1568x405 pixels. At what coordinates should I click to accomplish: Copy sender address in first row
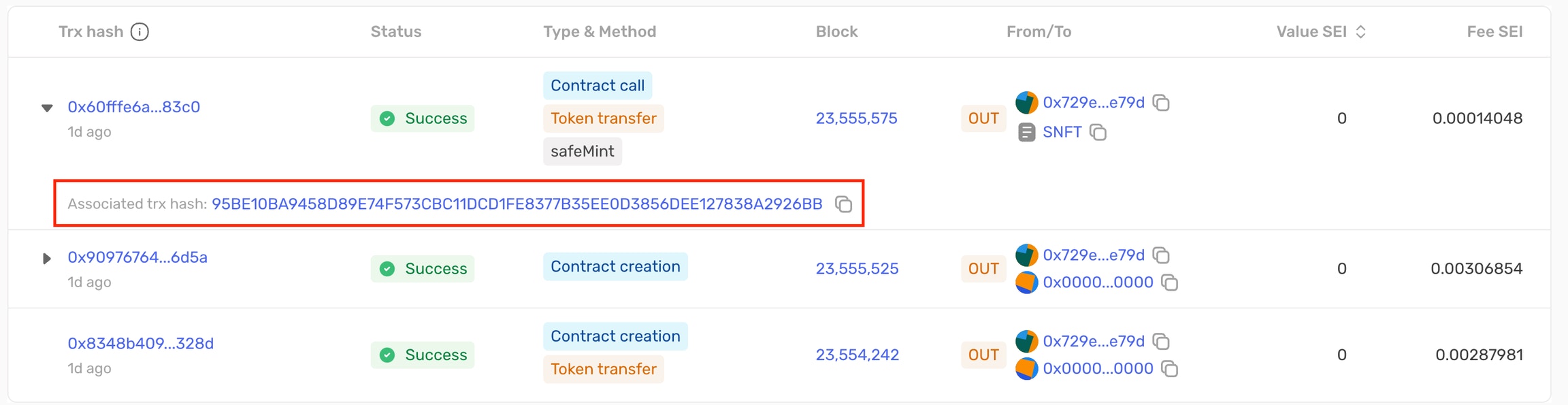click(1161, 103)
